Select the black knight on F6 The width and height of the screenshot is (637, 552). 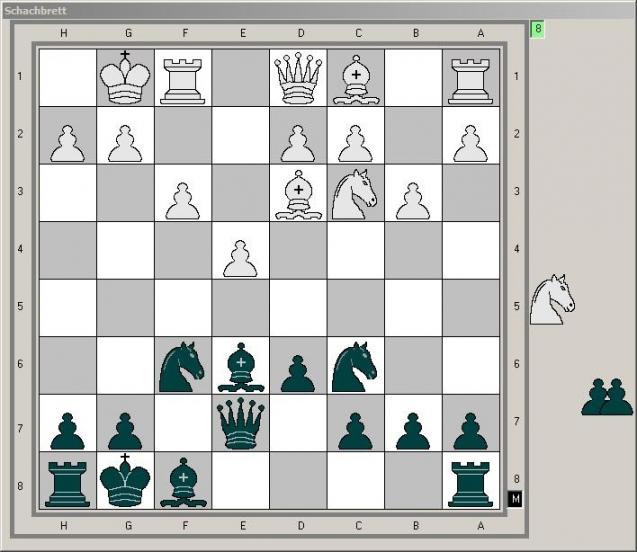pyautogui.click(x=182, y=367)
